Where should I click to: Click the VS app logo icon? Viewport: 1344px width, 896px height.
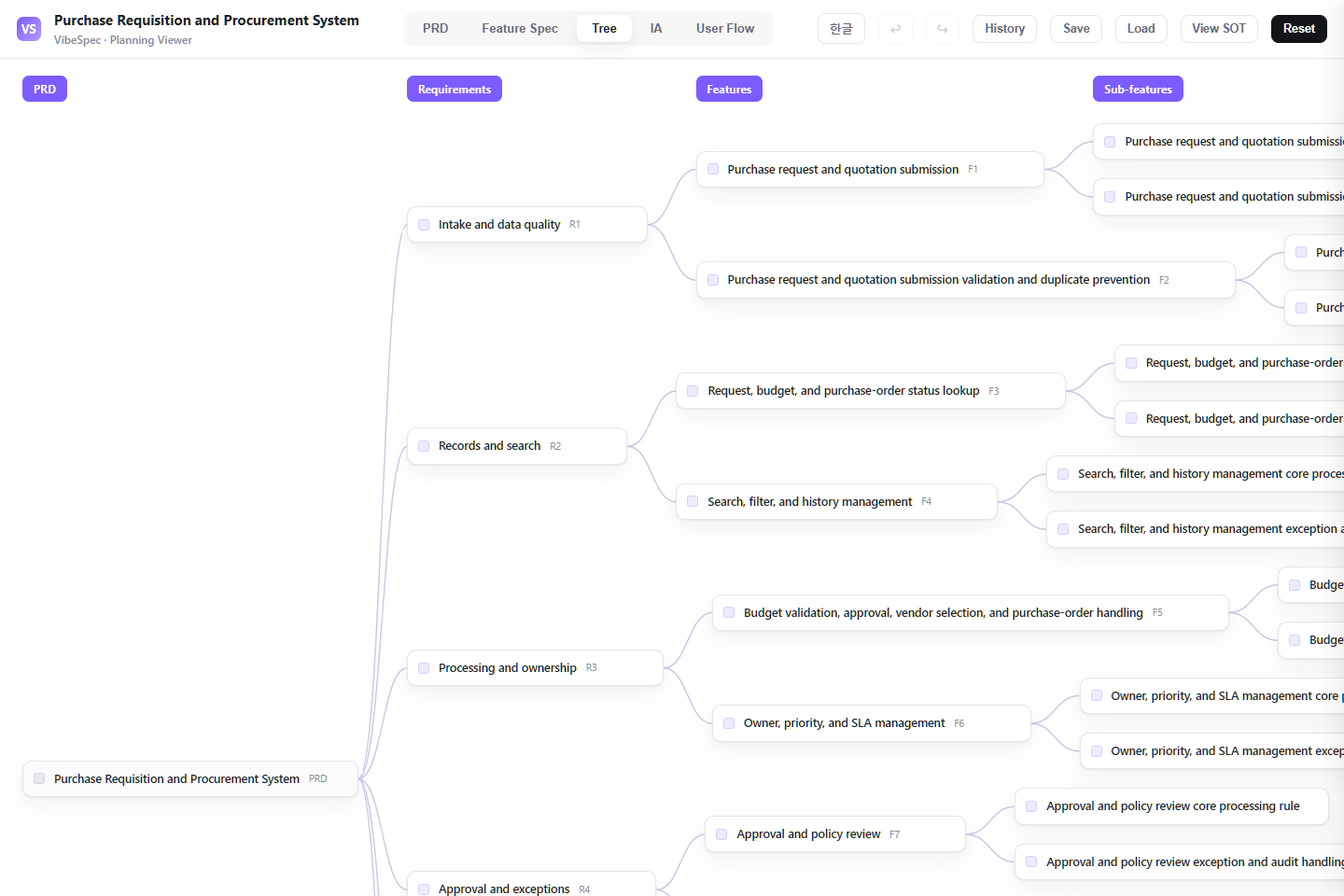tap(29, 29)
